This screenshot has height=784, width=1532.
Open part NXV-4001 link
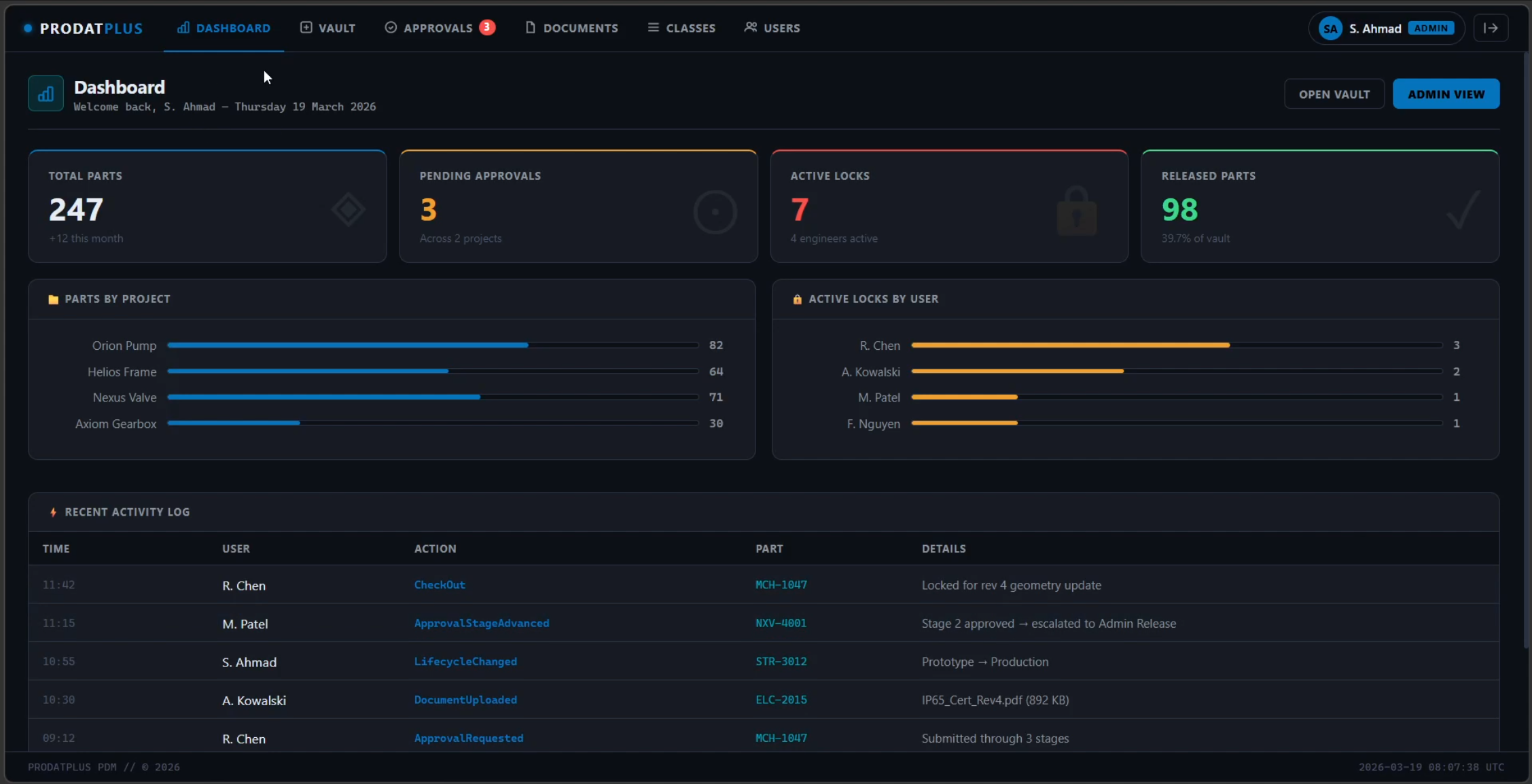[781, 623]
